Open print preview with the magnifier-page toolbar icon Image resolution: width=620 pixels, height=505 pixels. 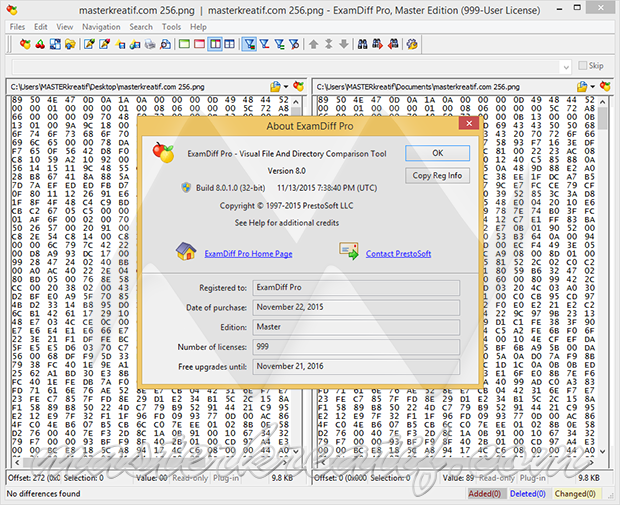165,44
